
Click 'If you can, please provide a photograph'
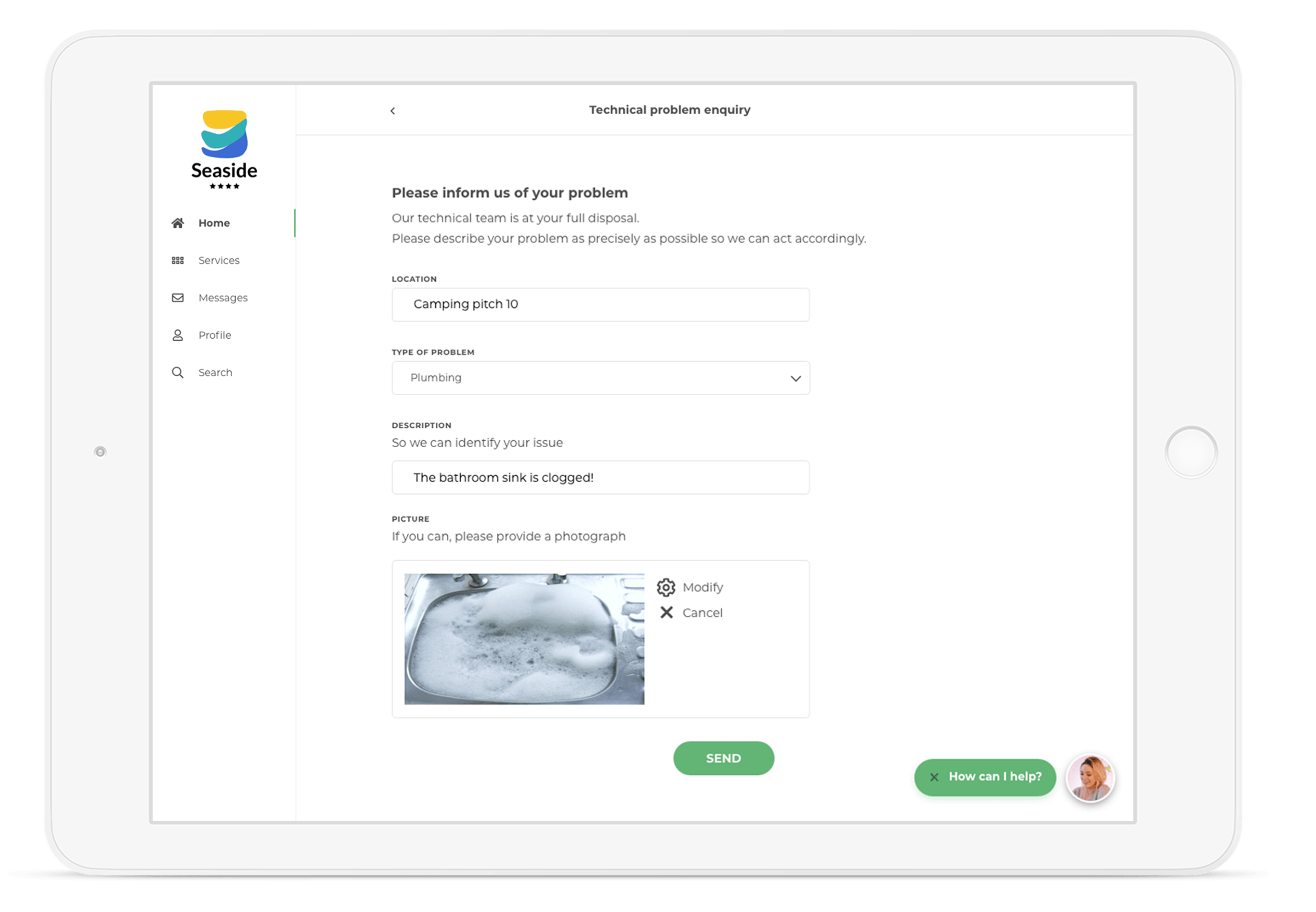pos(508,537)
